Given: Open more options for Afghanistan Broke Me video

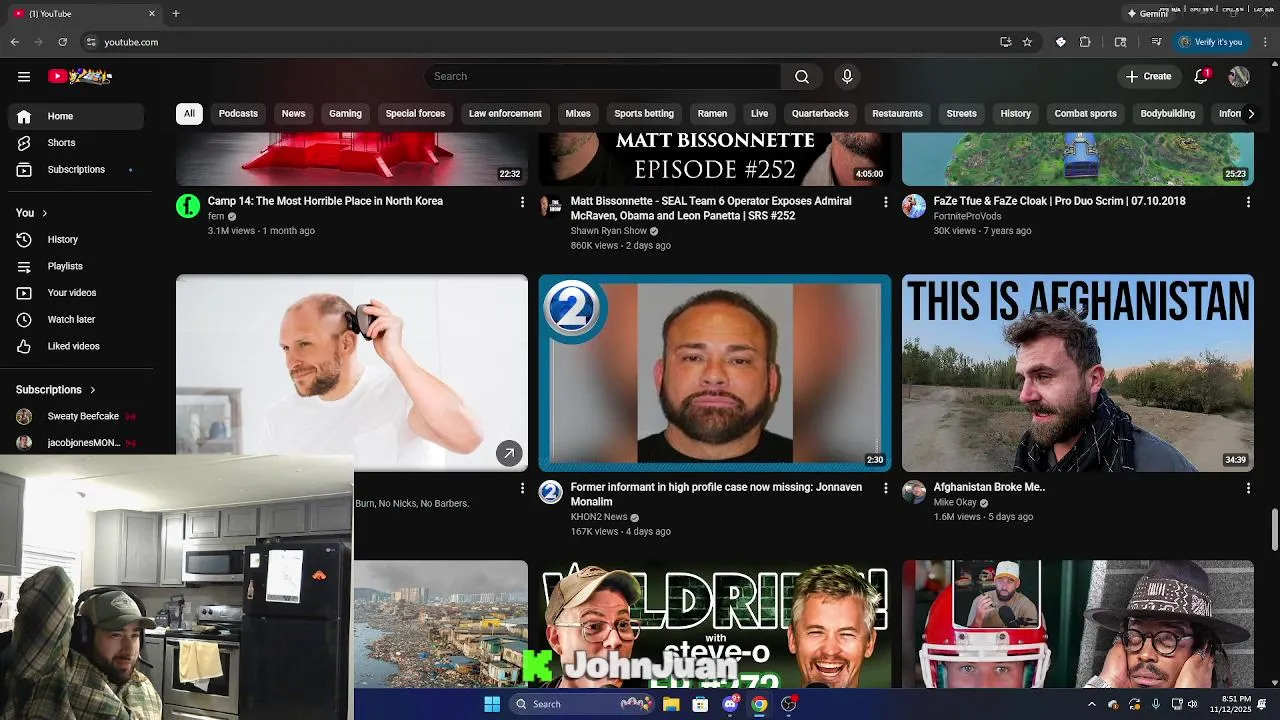Looking at the screenshot, I should click(x=1248, y=488).
